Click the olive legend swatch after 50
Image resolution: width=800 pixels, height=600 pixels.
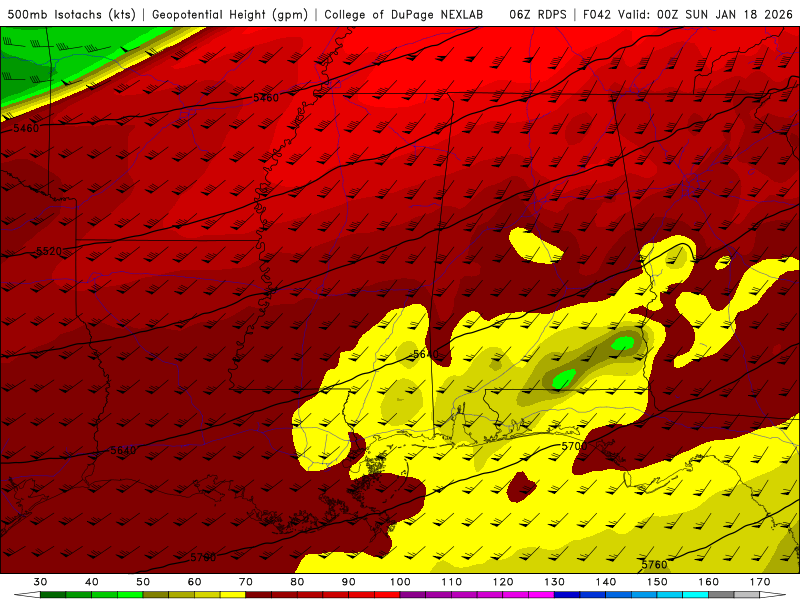click(x=156, y=595)
